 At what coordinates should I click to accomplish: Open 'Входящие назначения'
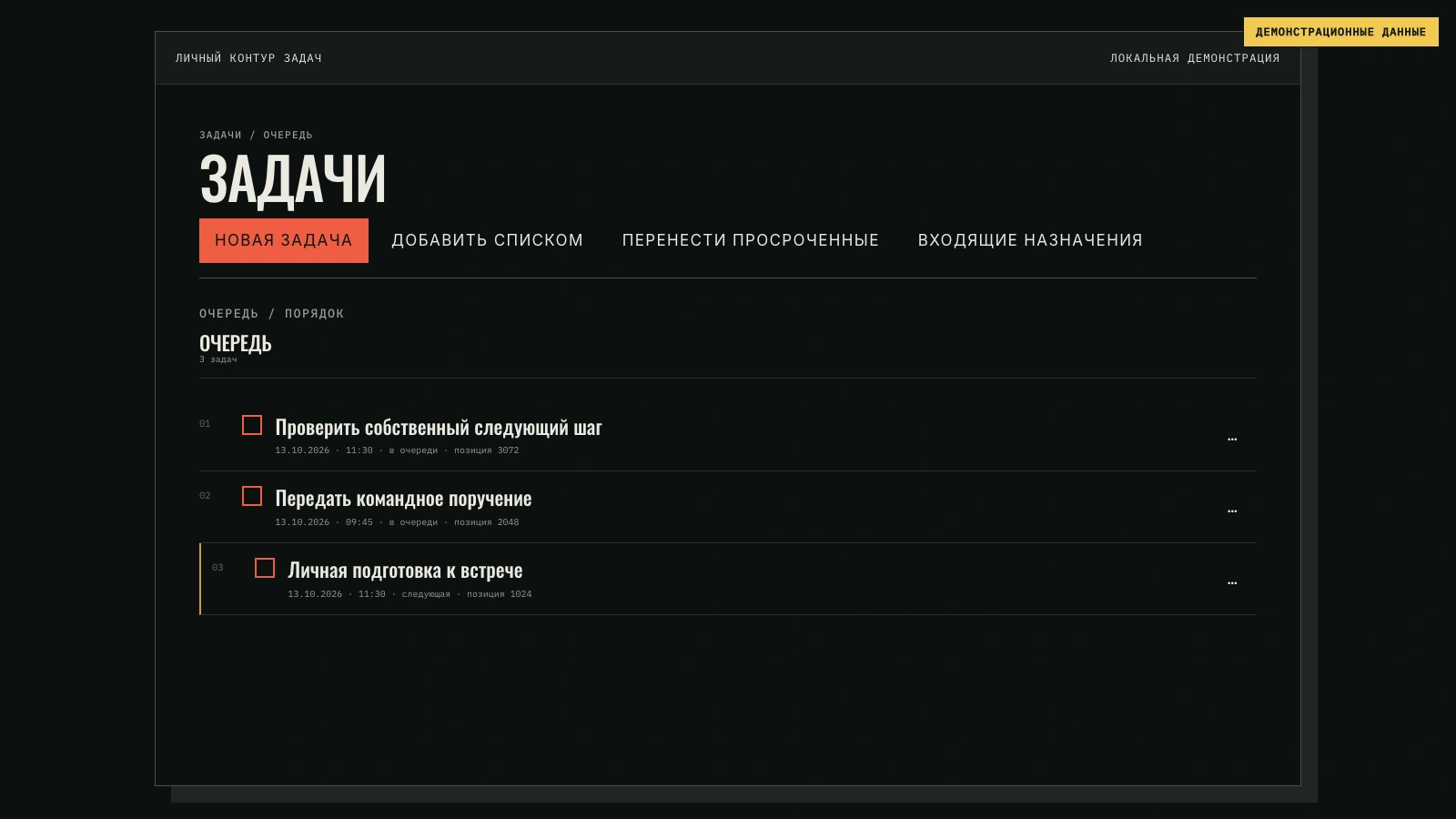coord(1030,240)
